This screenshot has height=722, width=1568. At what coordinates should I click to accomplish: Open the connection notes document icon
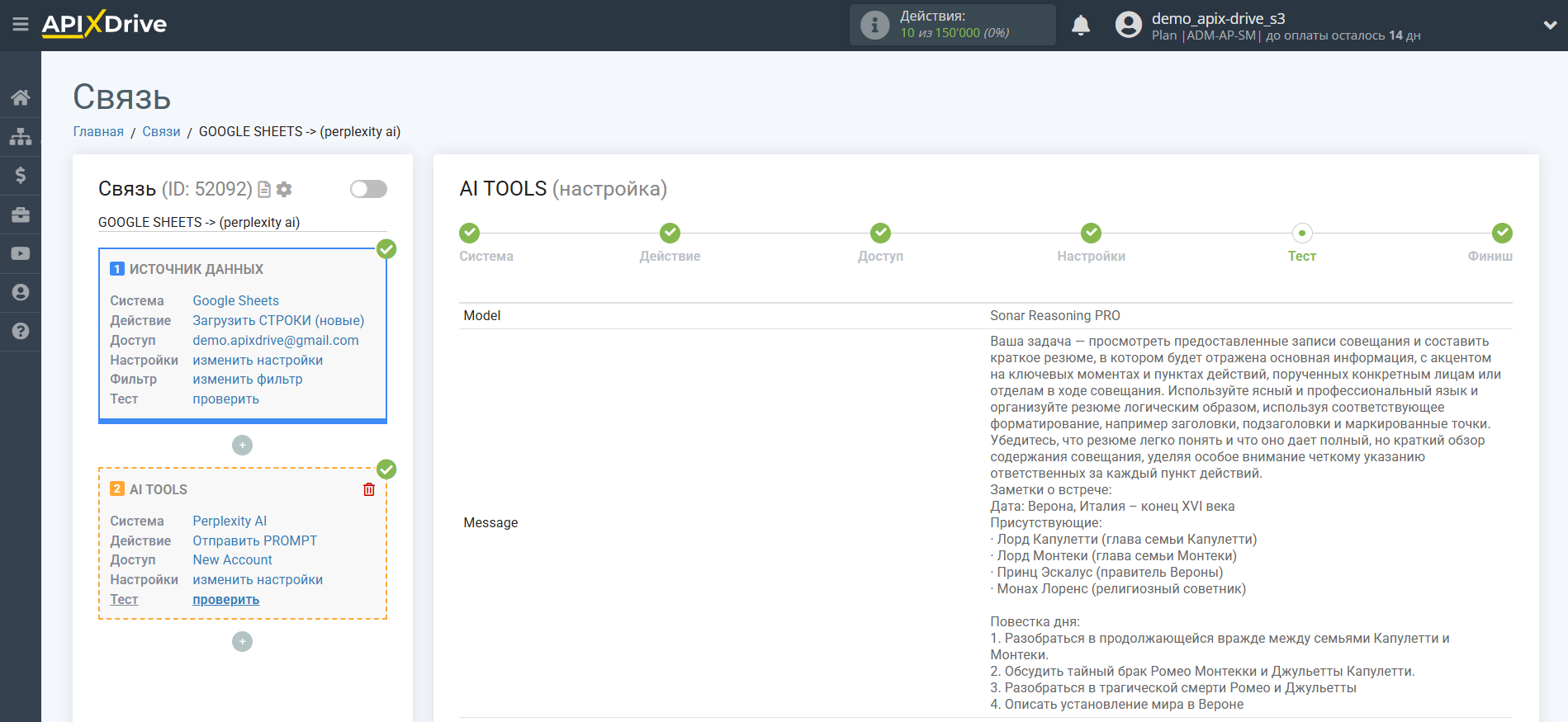tap(264, 190)
